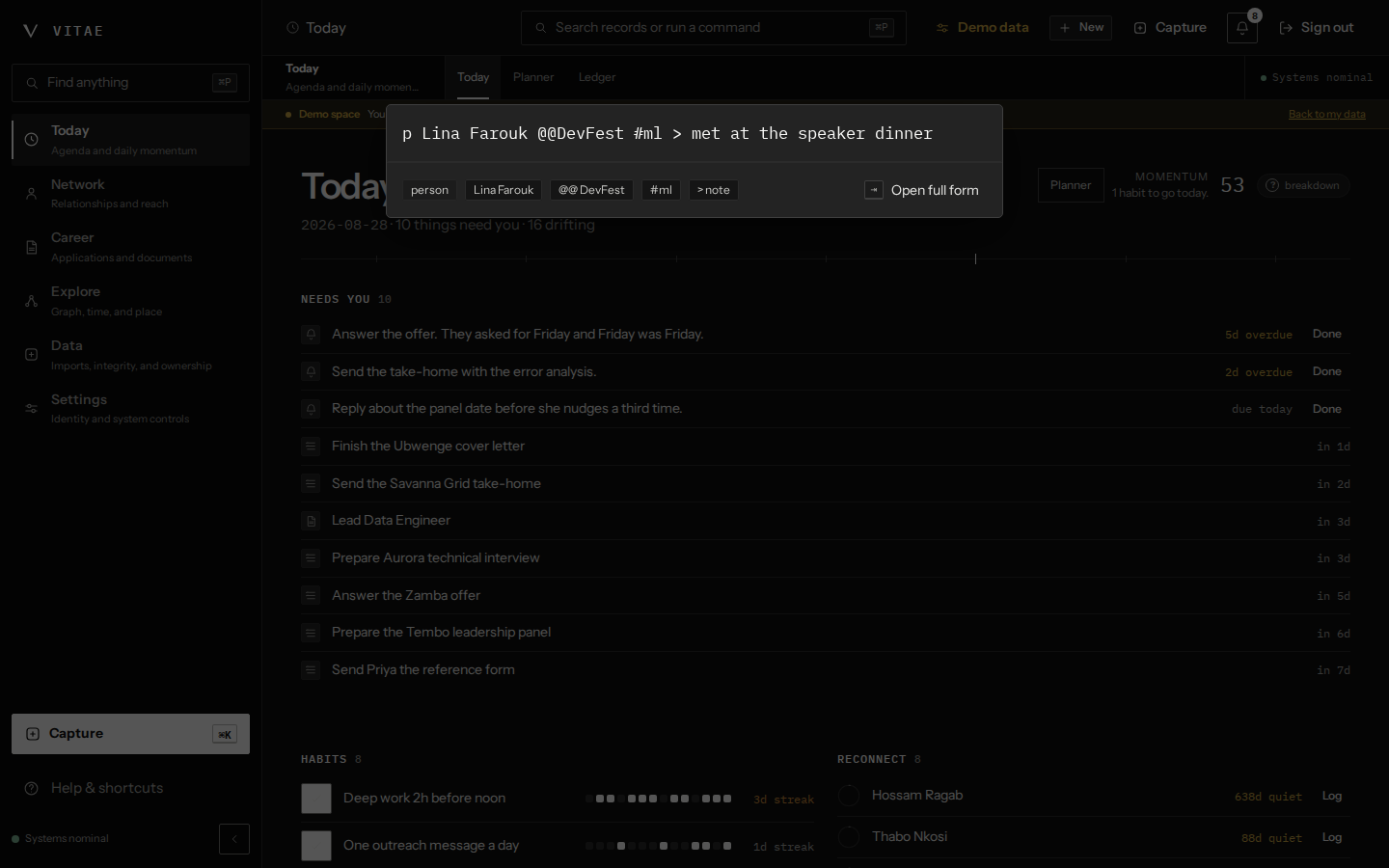This screenshot has height=868, width=1389.
Task: Open notifications bell icon
Action: coord(1242,28)
